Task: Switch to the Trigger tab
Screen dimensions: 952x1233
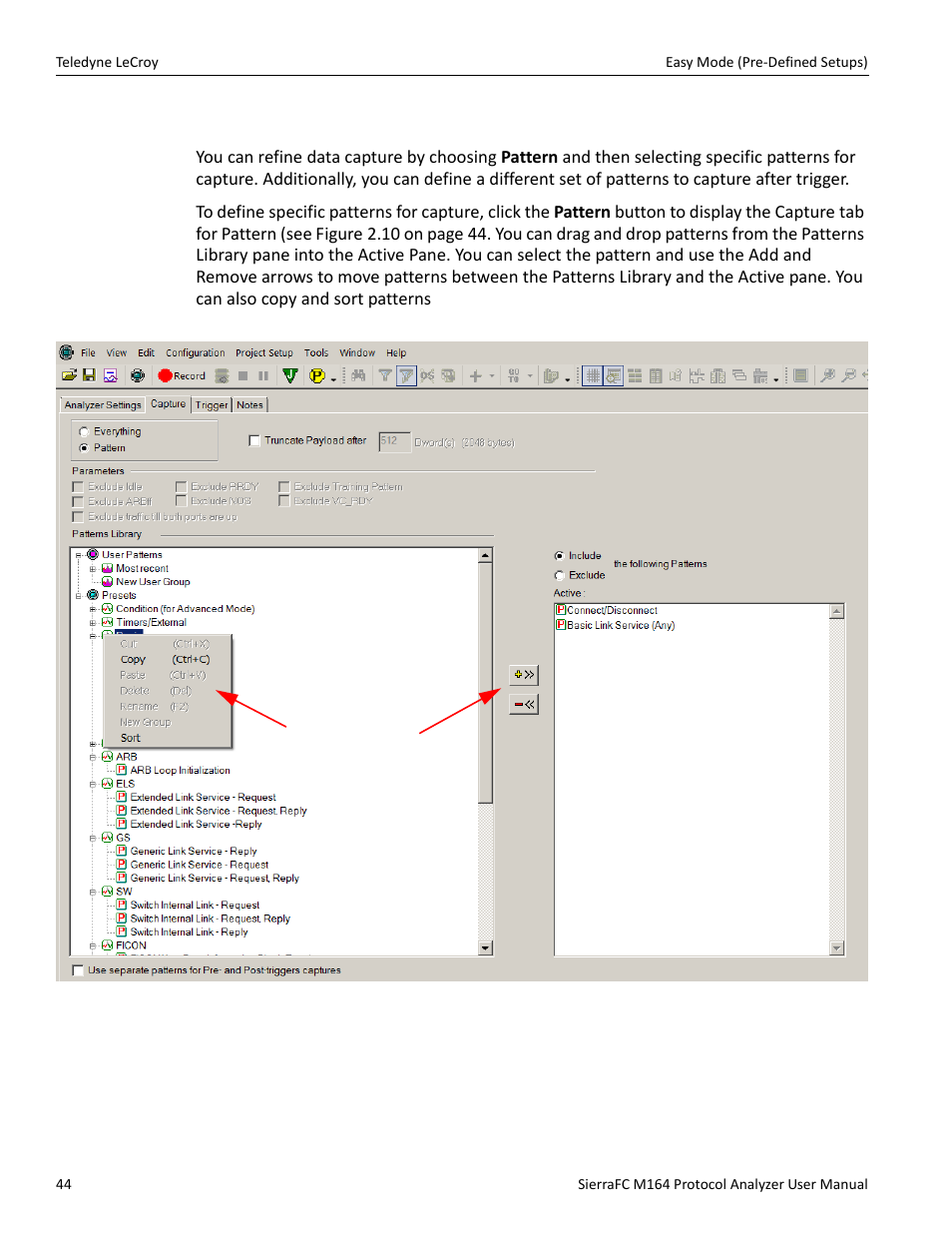Action: pos(212,405)
